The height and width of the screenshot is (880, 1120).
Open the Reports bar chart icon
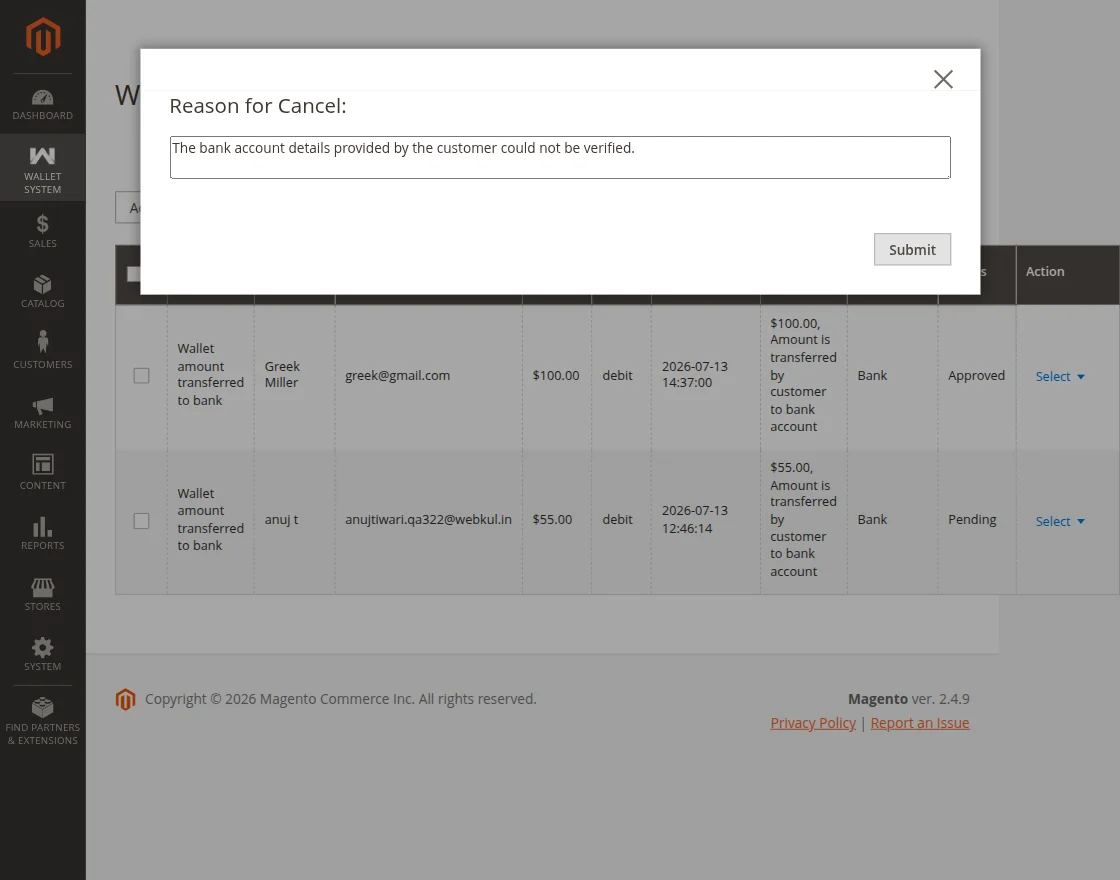(x=42, y=526)
